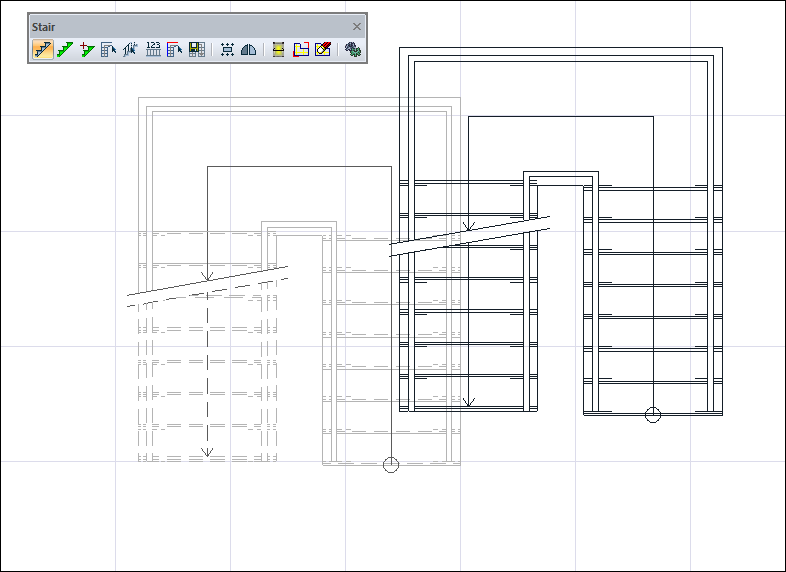Click the plain green stair icon
786x572 pixels.
[65, 49]
